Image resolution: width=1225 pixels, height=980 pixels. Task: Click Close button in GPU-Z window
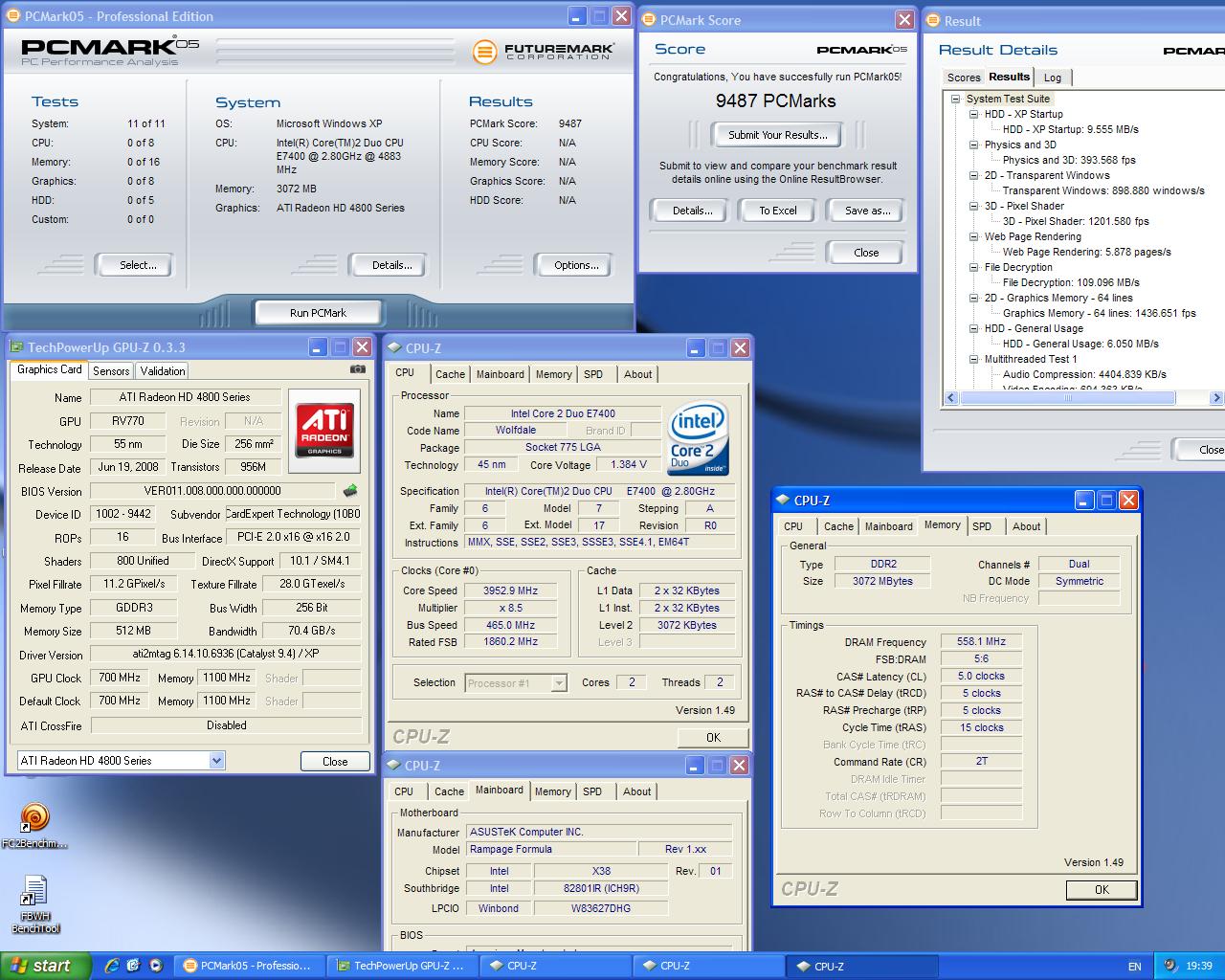click(x=335, y=762)
